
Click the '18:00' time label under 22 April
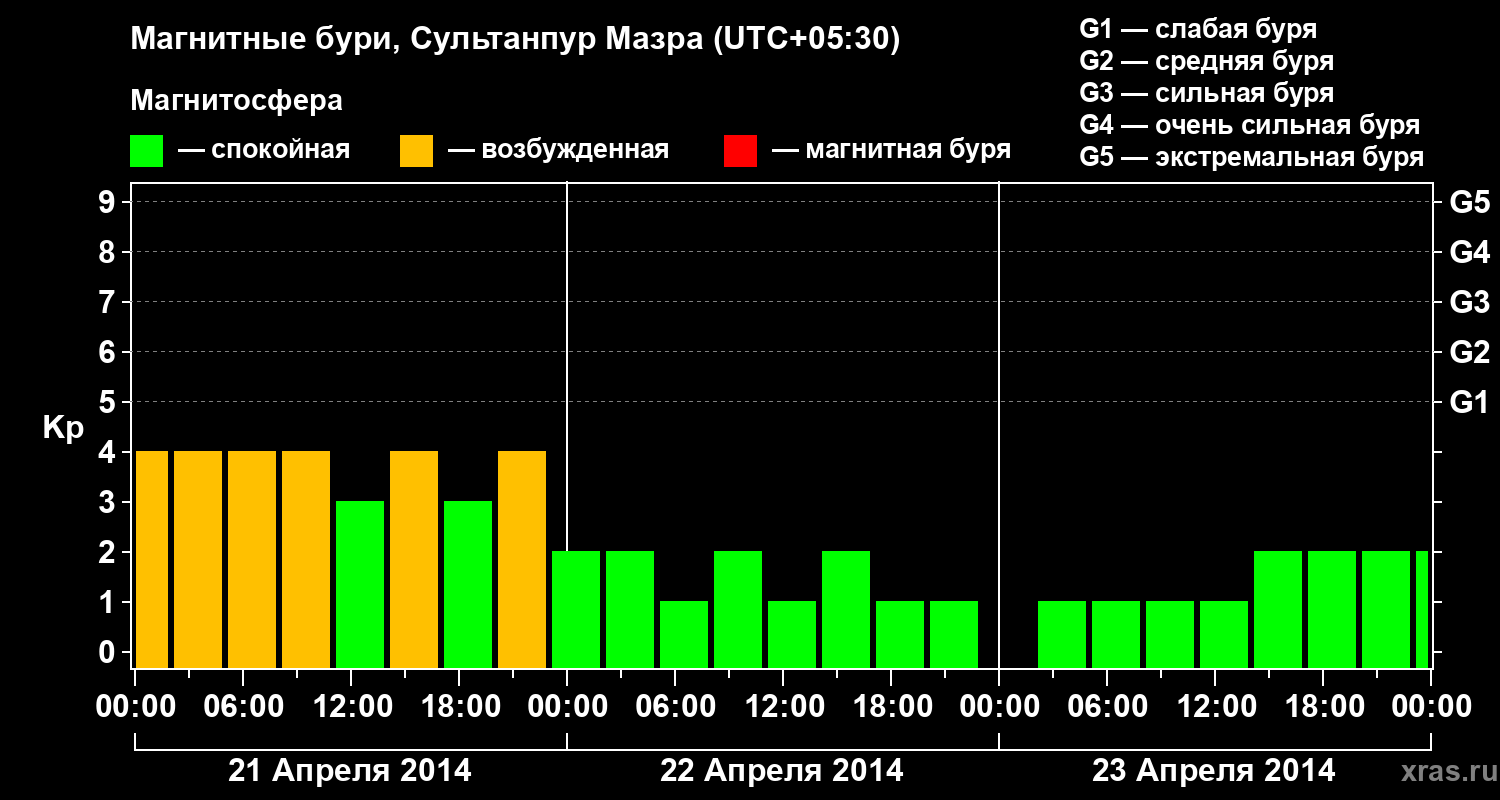click(x=891, y=706)
